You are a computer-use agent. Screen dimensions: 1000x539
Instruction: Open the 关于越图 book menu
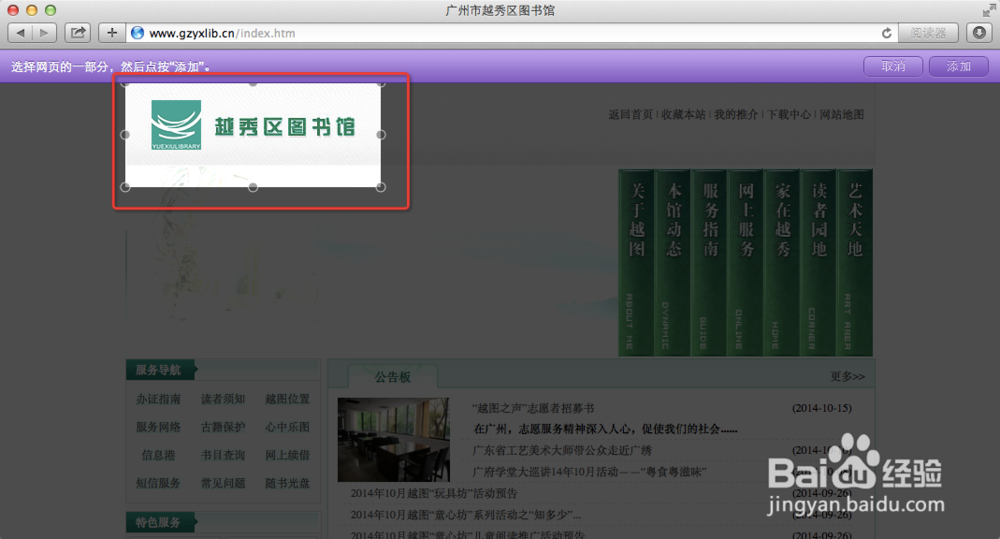click(636, 262)
